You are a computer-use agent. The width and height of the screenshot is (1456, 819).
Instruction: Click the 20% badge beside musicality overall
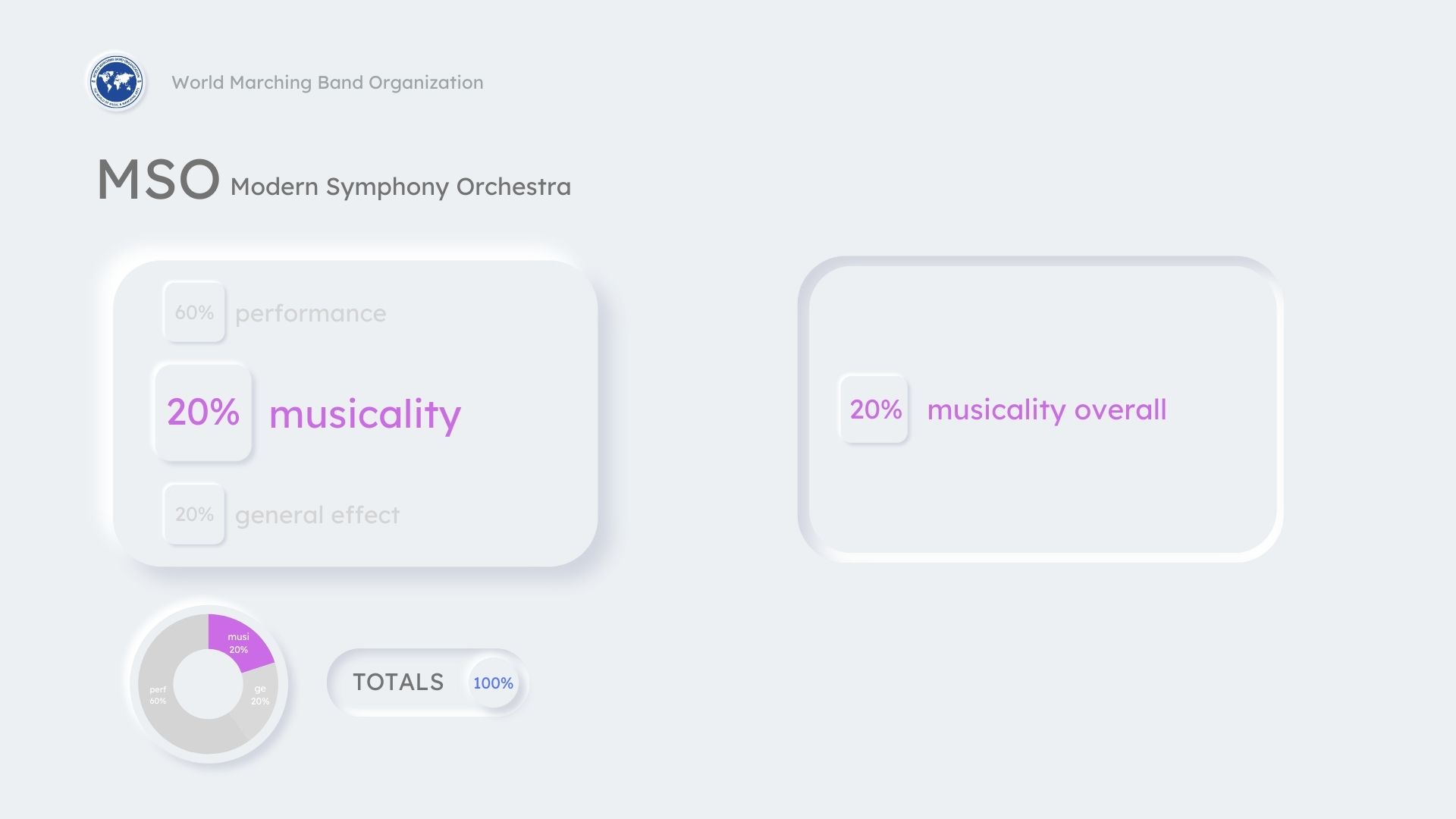[874, 409]
